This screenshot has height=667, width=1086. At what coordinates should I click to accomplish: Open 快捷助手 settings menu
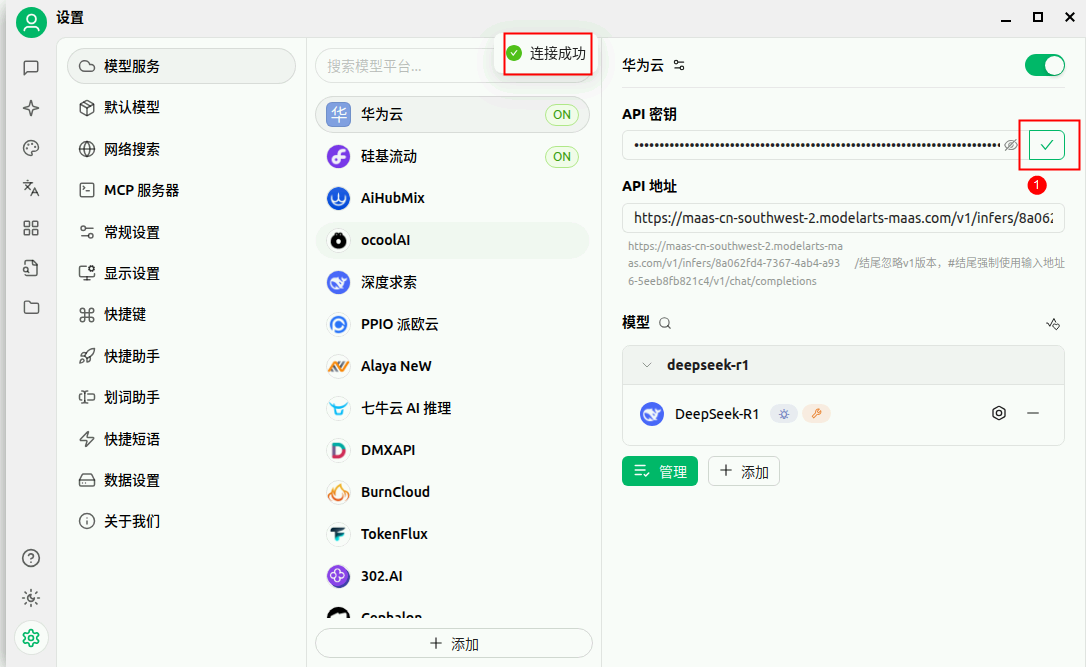tap(181, 356)
